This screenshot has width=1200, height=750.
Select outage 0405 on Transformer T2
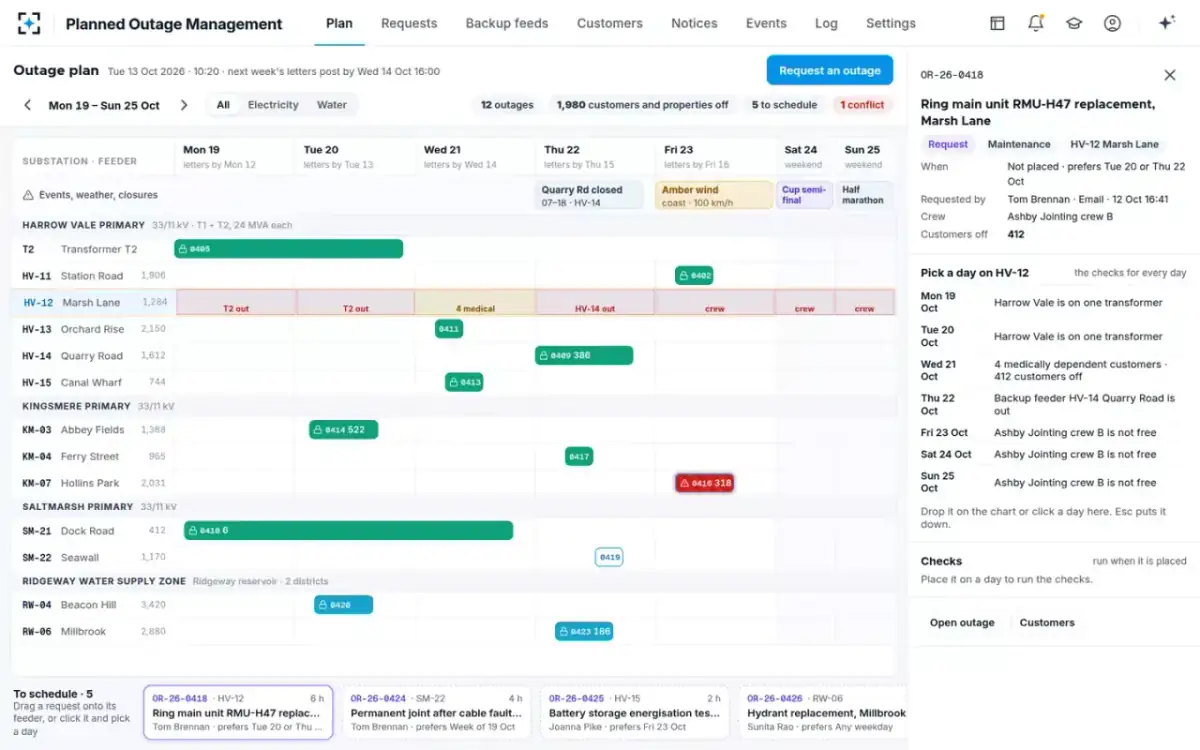[x=289, y=249]
